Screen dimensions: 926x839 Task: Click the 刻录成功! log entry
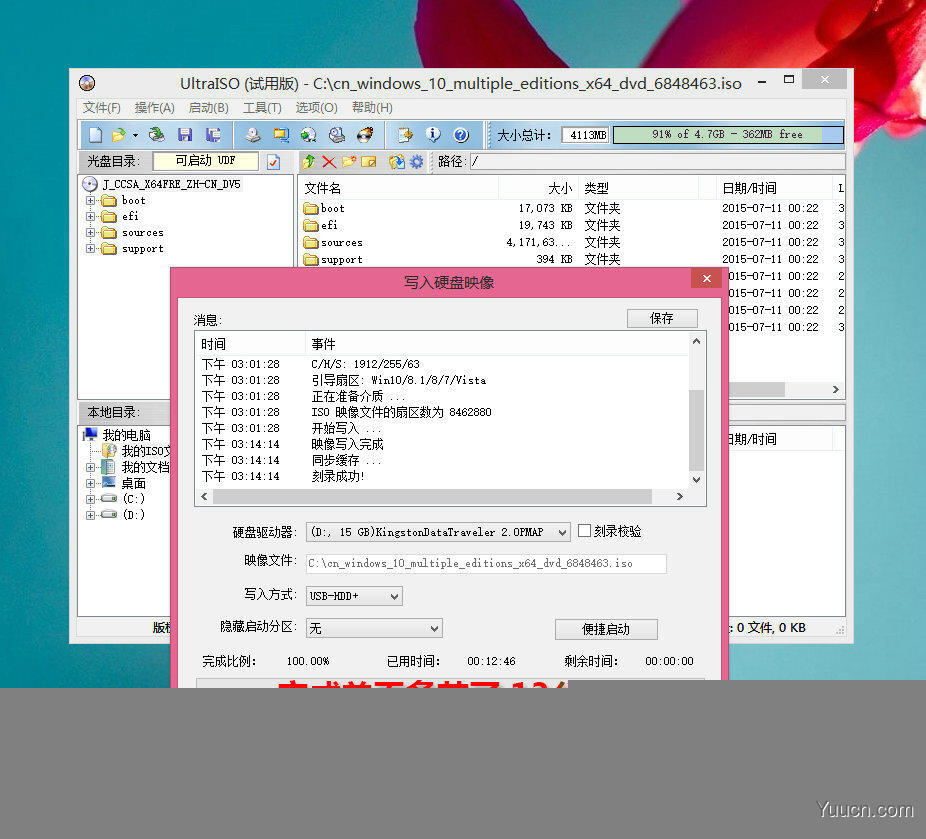(x=338, y=476)
